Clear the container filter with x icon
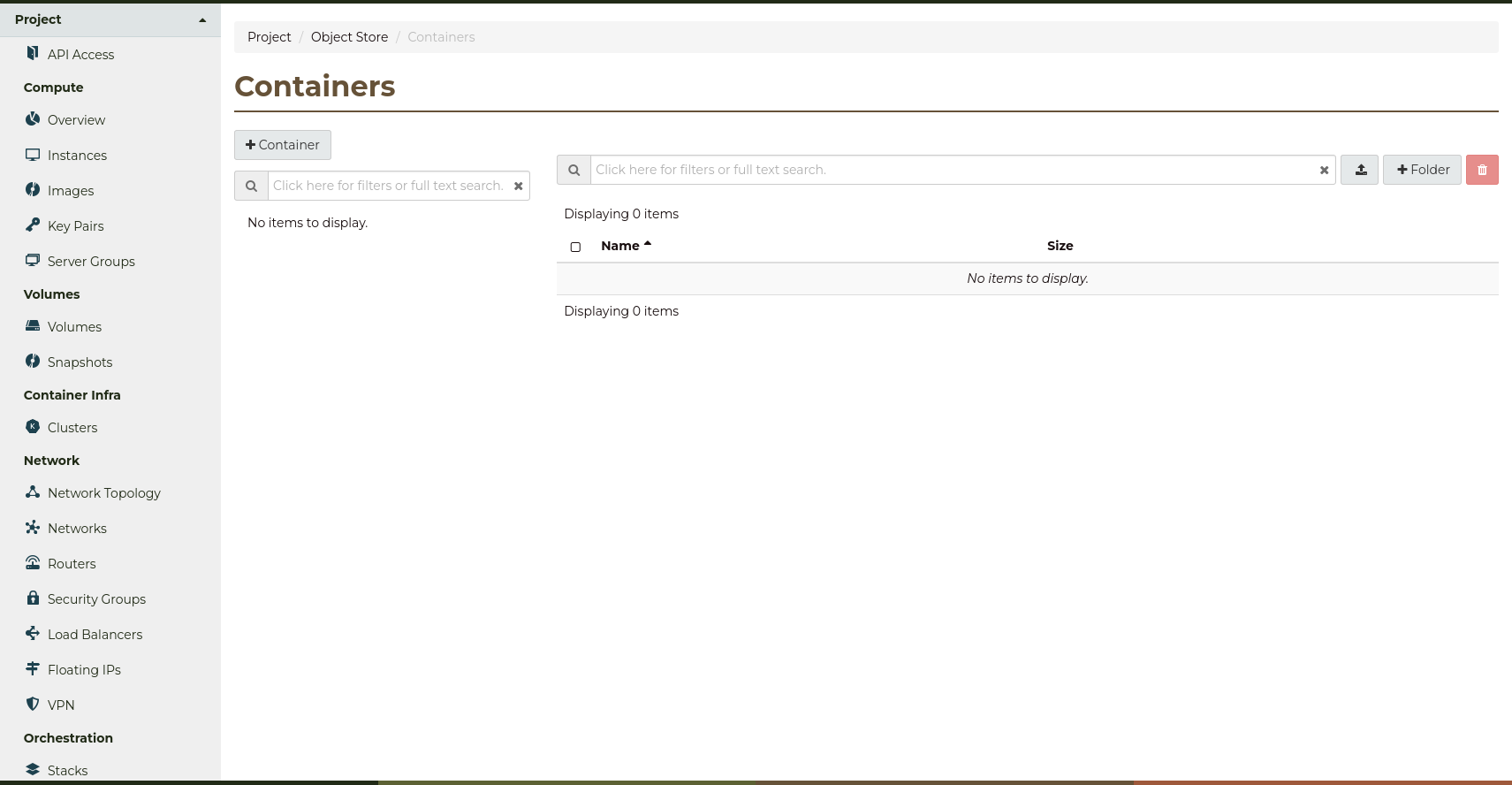Screen dimensions: 1512x785 tap(519, 186)
